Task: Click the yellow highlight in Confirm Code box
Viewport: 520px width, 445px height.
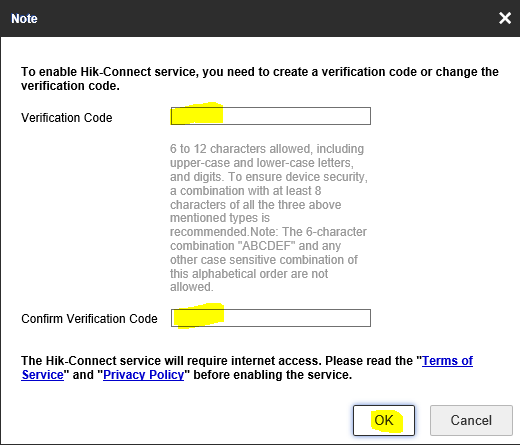Action: (x=199, y=316)
